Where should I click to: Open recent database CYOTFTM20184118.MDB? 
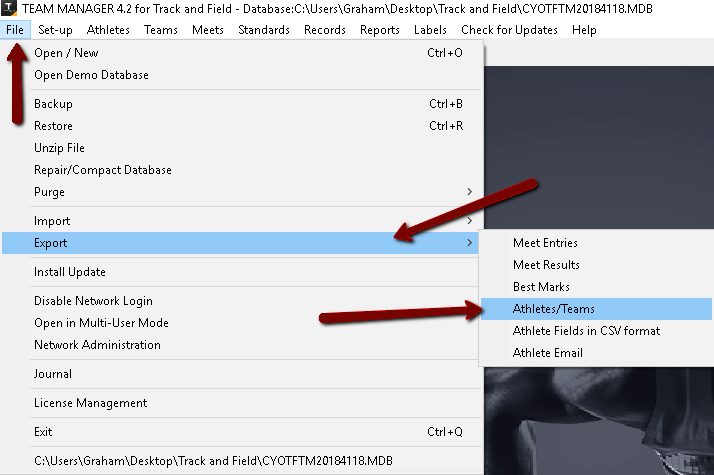(241, 461)
